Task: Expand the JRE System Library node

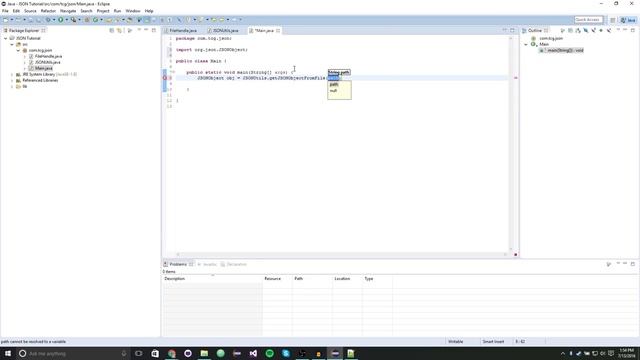Action: 12,74
